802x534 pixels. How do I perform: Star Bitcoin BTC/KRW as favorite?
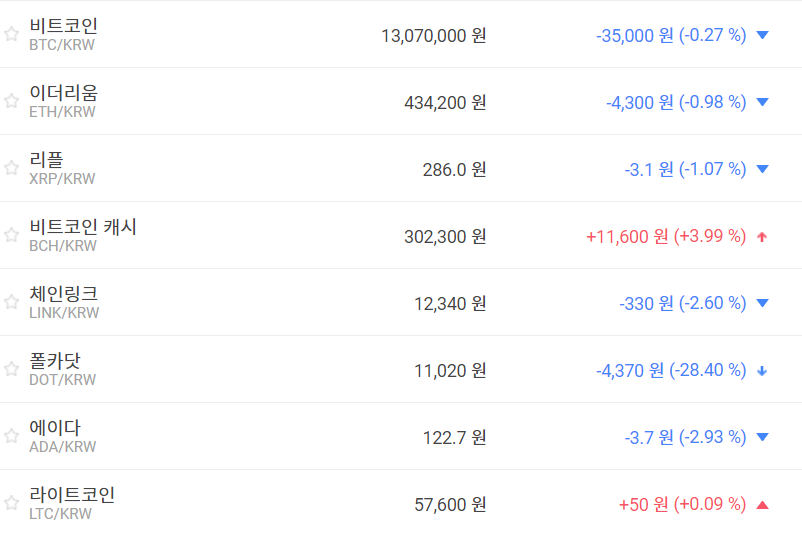tap(11, 34)
